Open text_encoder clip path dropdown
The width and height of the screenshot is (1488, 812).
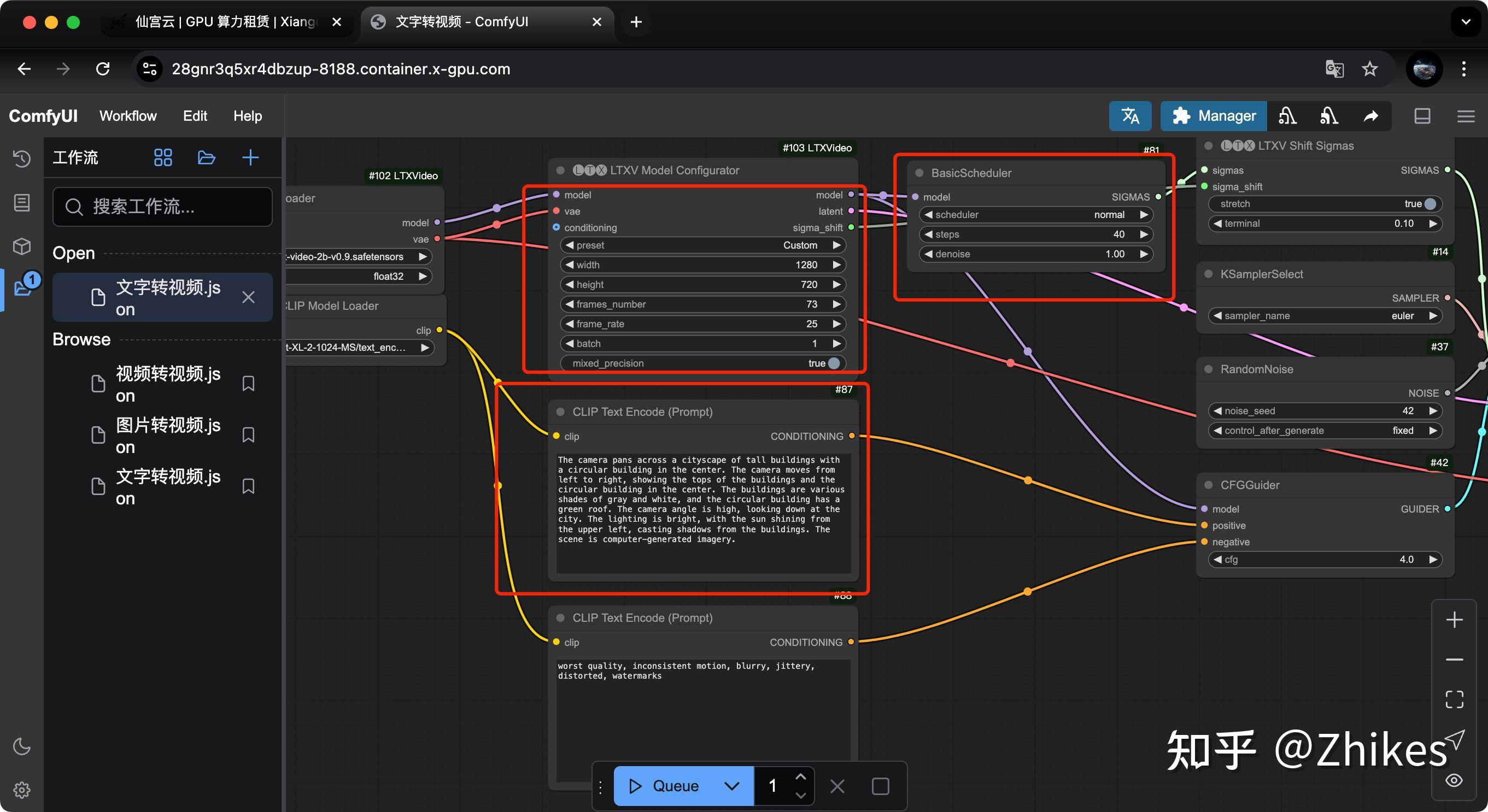point(359,348)
